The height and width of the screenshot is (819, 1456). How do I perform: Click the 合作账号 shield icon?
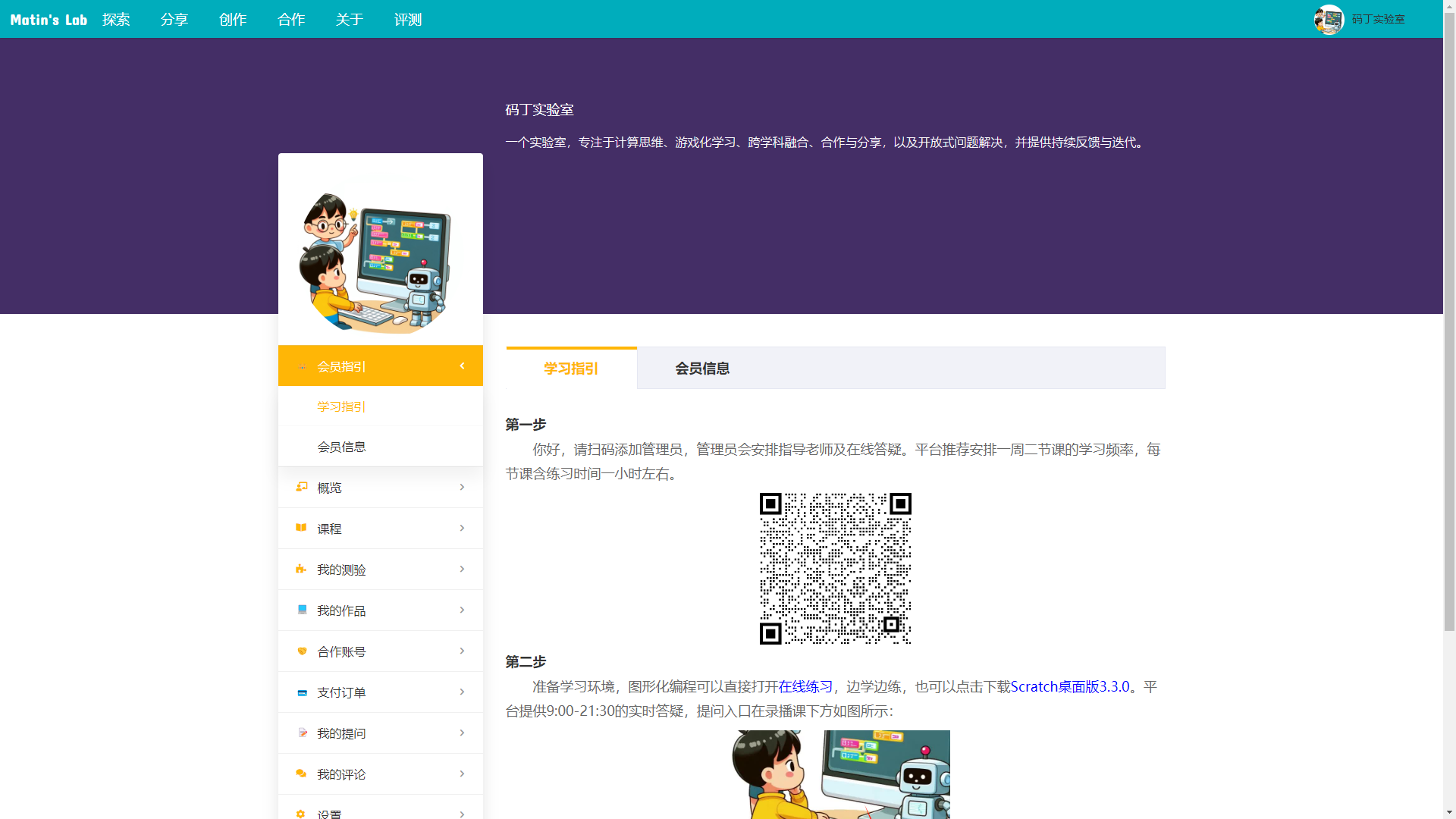coord(302,651)
